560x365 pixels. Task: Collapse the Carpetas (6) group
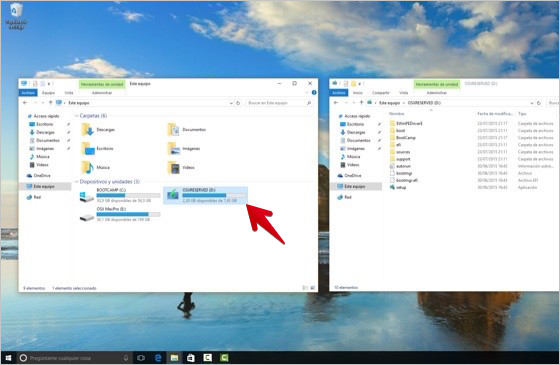[76, 116]
